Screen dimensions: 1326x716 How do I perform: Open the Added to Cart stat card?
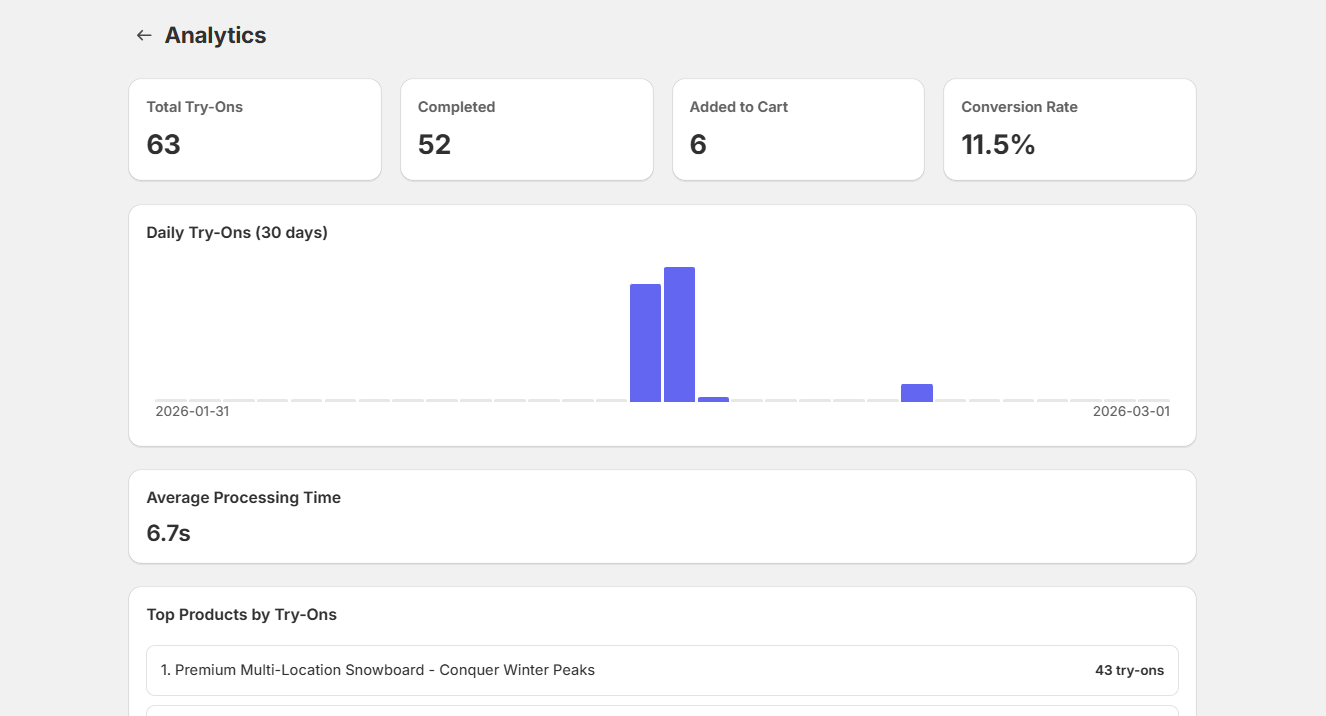click(x=798, y=129)
